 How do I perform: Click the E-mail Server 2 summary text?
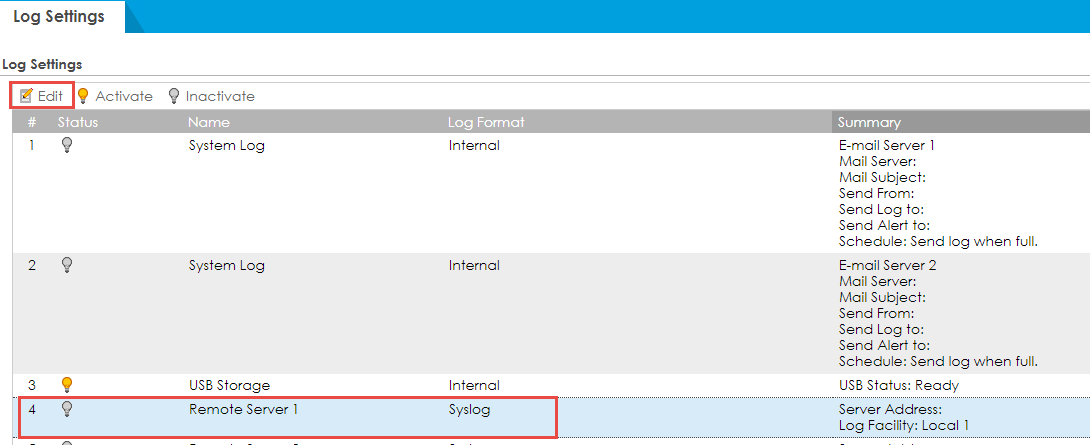[888, 265]
